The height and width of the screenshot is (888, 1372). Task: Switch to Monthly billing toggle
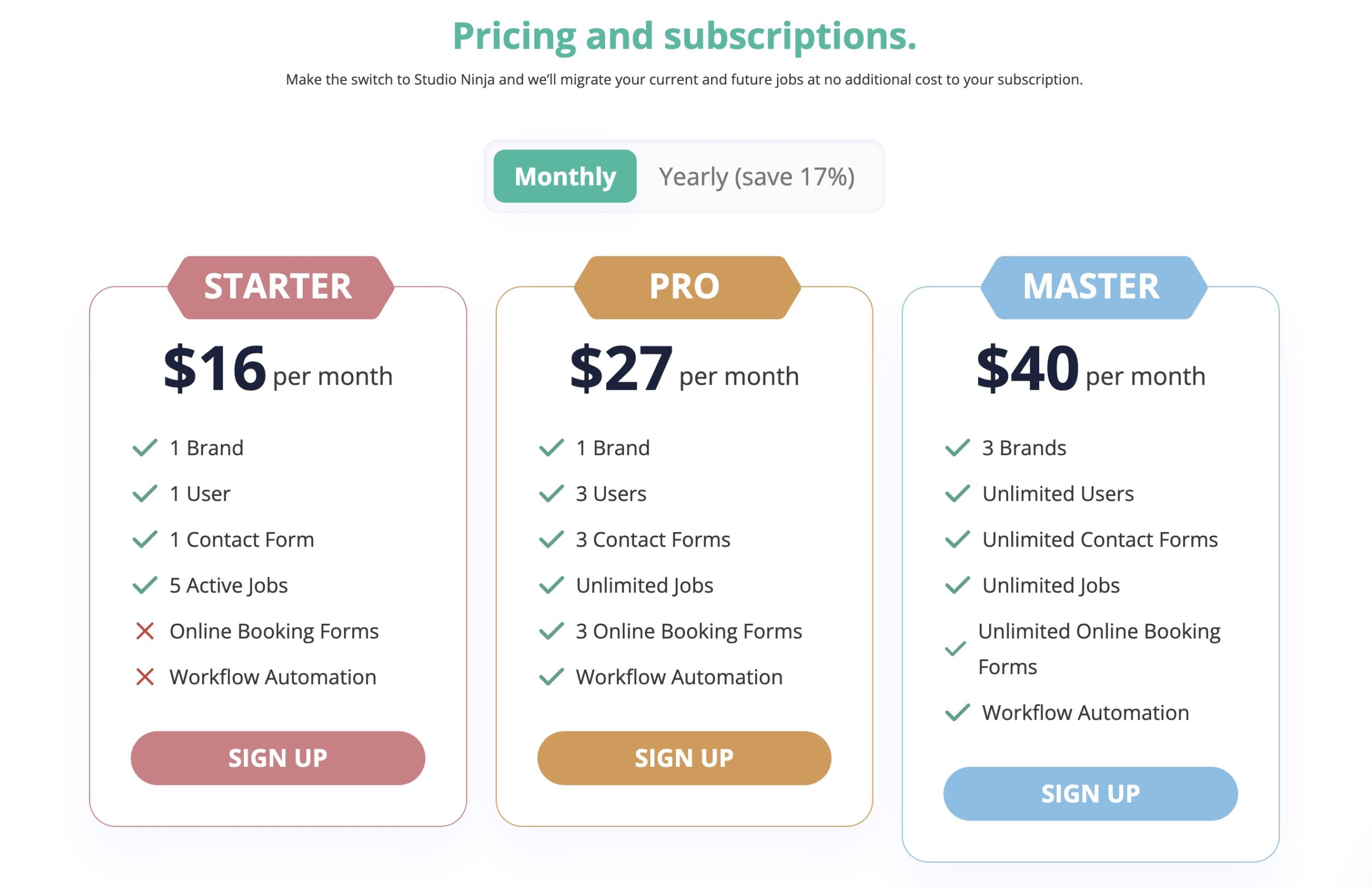coord(565,176)
